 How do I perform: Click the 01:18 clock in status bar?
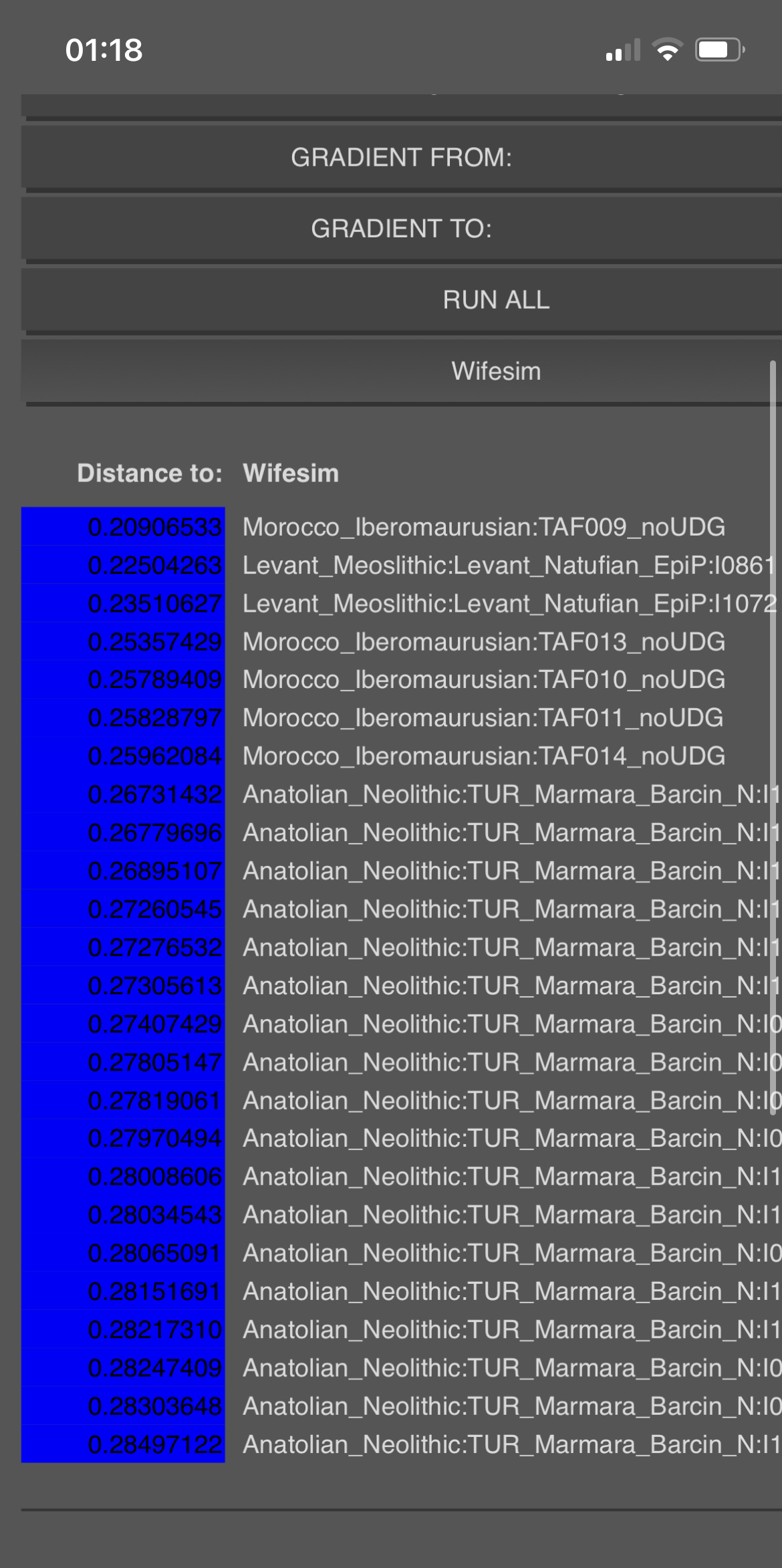[x=104, y=51]
